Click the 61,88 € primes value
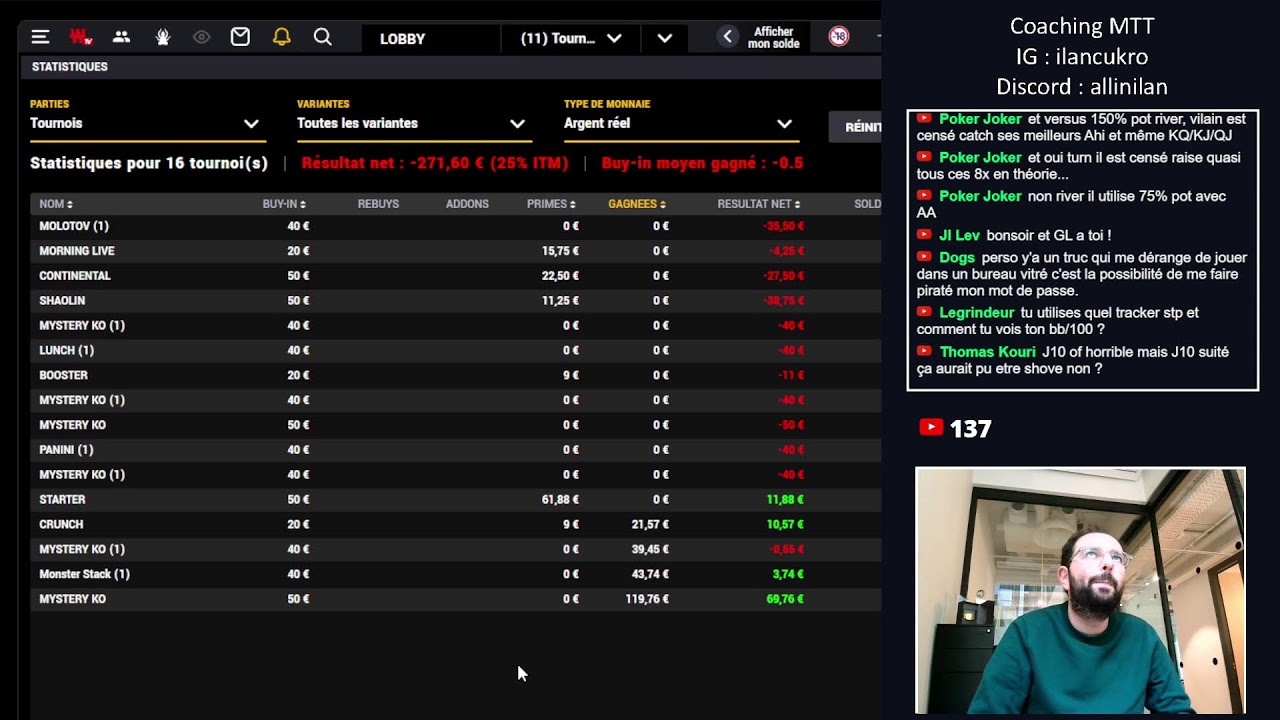Viewport: 1280px width, 720px height. point(560,500)
